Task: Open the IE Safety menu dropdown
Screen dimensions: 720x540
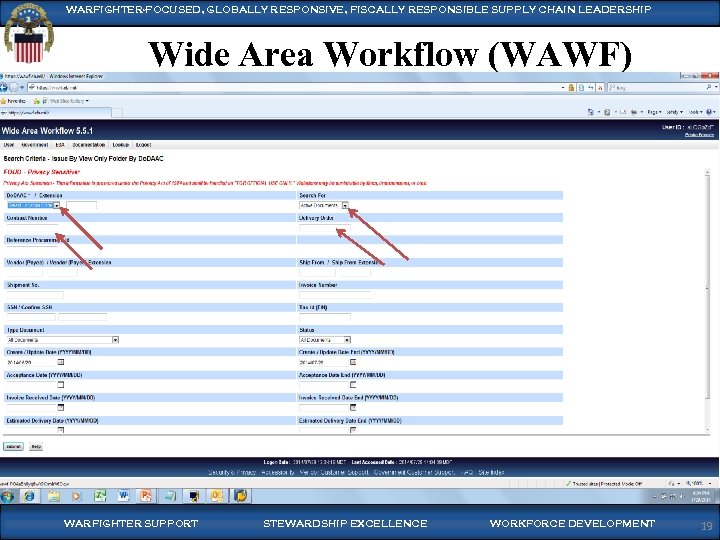Action: 674,112
